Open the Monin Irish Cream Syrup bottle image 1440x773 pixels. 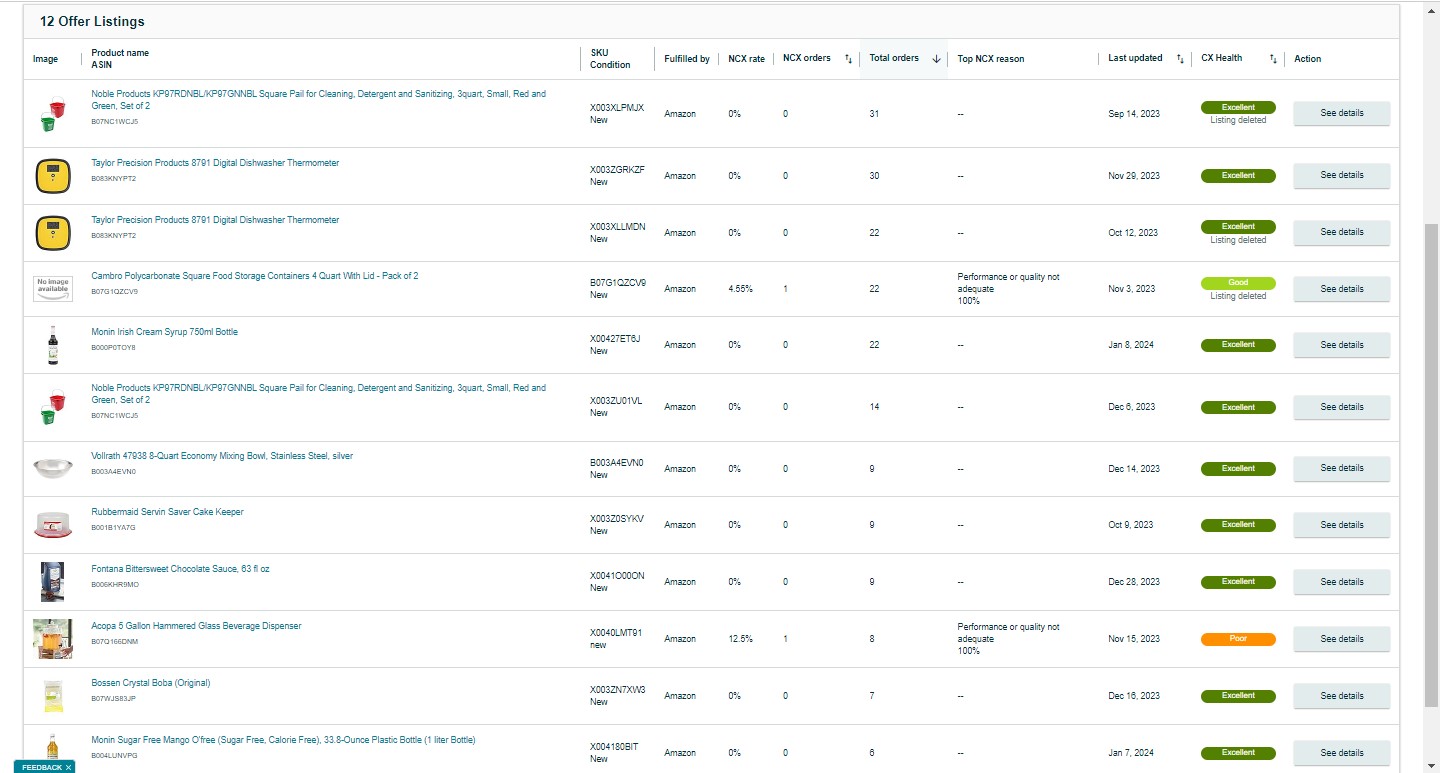(53, 345)
